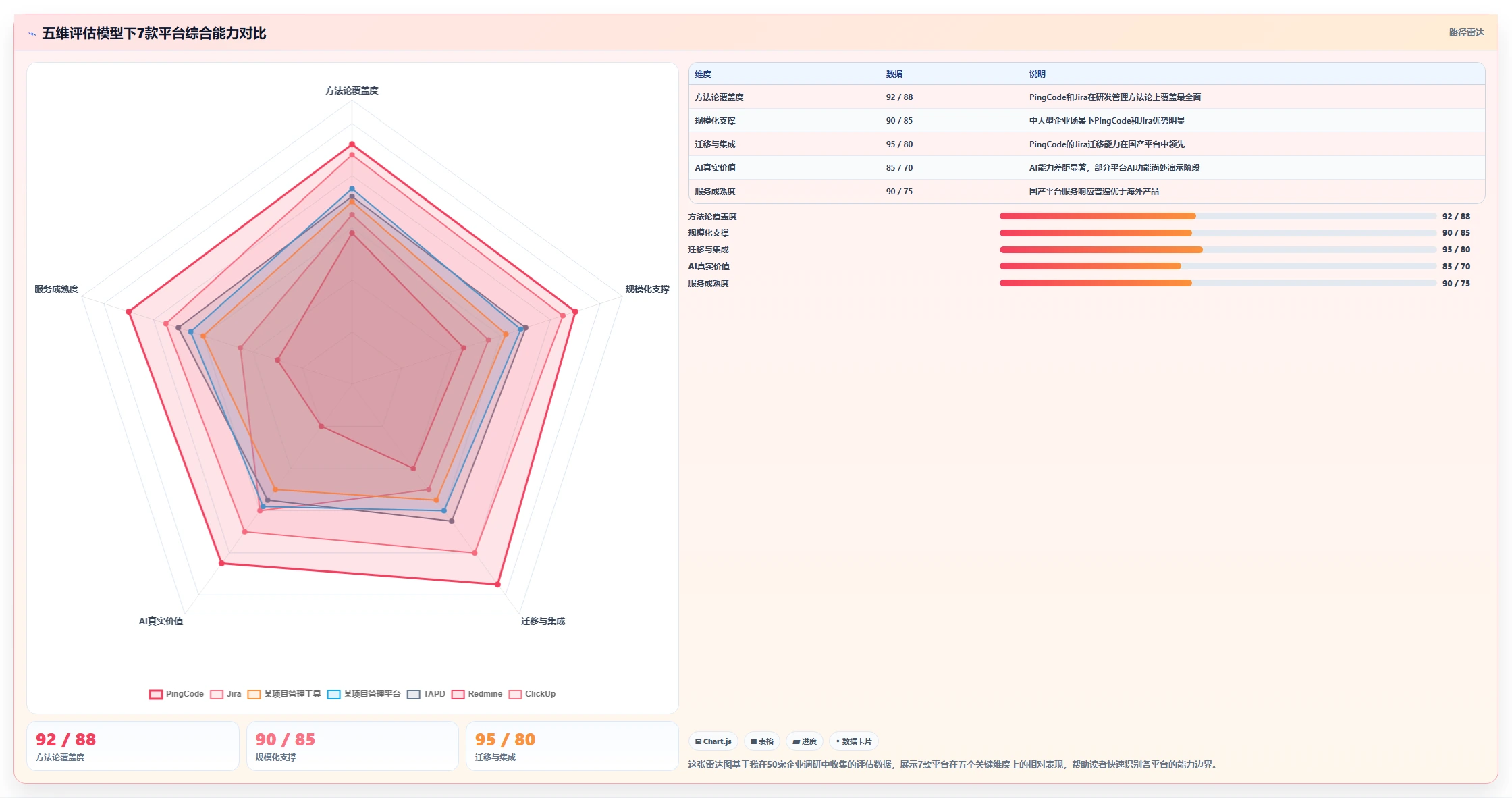Click the 92 / 88 stat card
1512x798 pixels.
(x=133, y=746)
